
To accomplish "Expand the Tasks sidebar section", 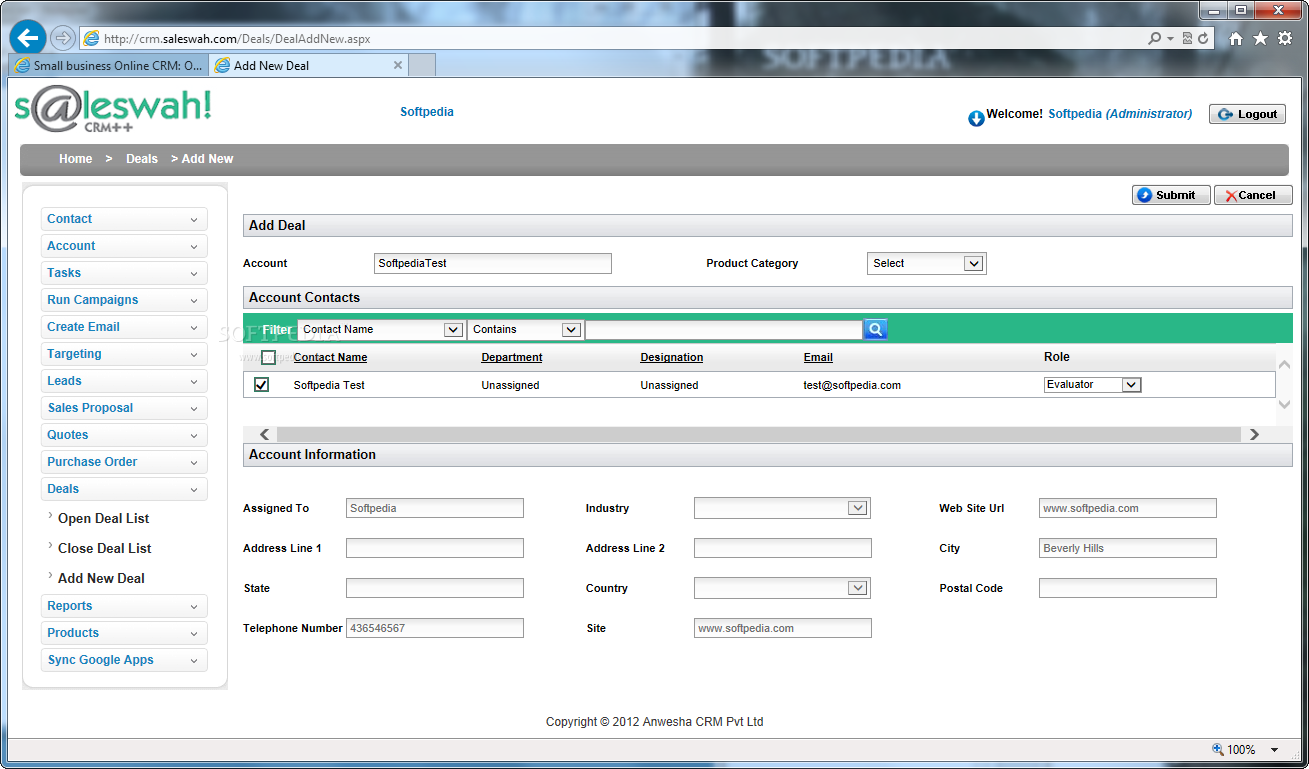I will tap(124, 273).
